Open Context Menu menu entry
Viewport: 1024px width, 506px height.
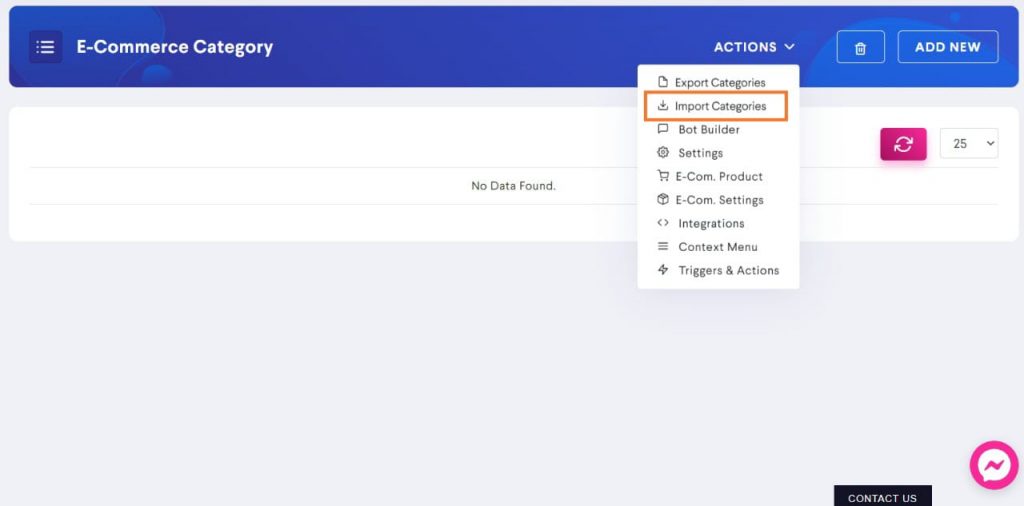click(x=718, y=247)
